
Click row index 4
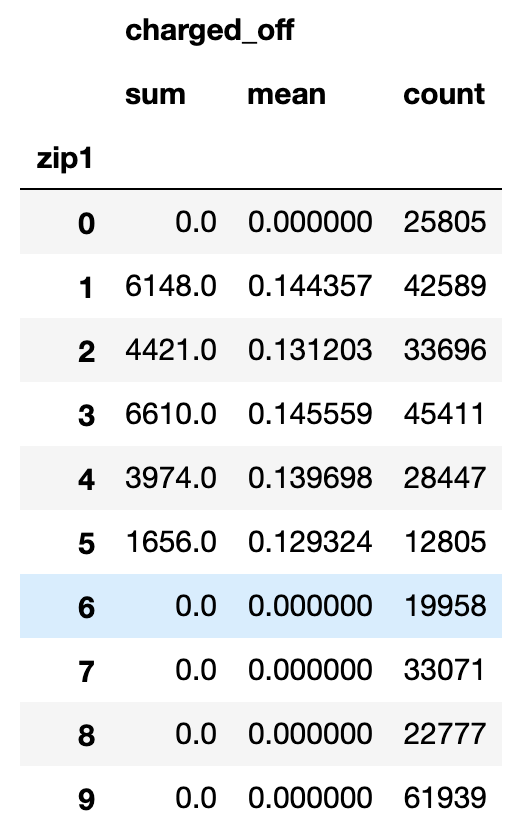click(x=87, y=479)
